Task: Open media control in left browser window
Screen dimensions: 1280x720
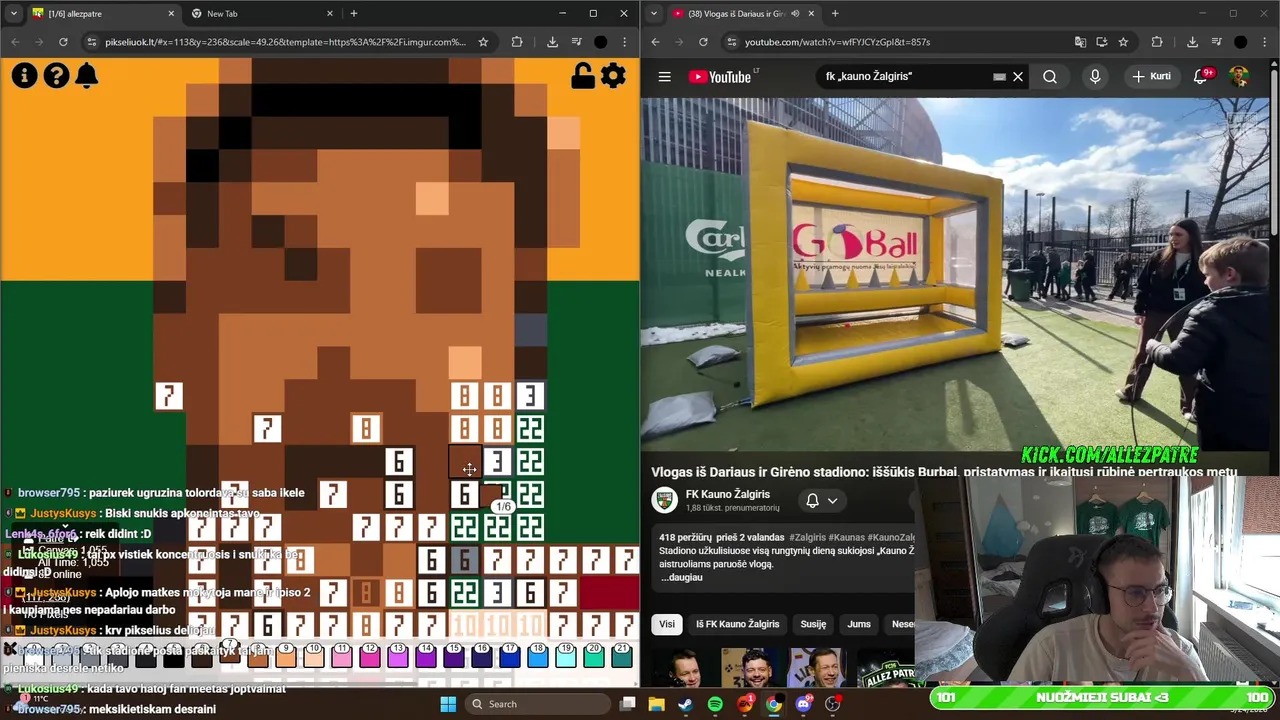Action: [x=576, y=42]
